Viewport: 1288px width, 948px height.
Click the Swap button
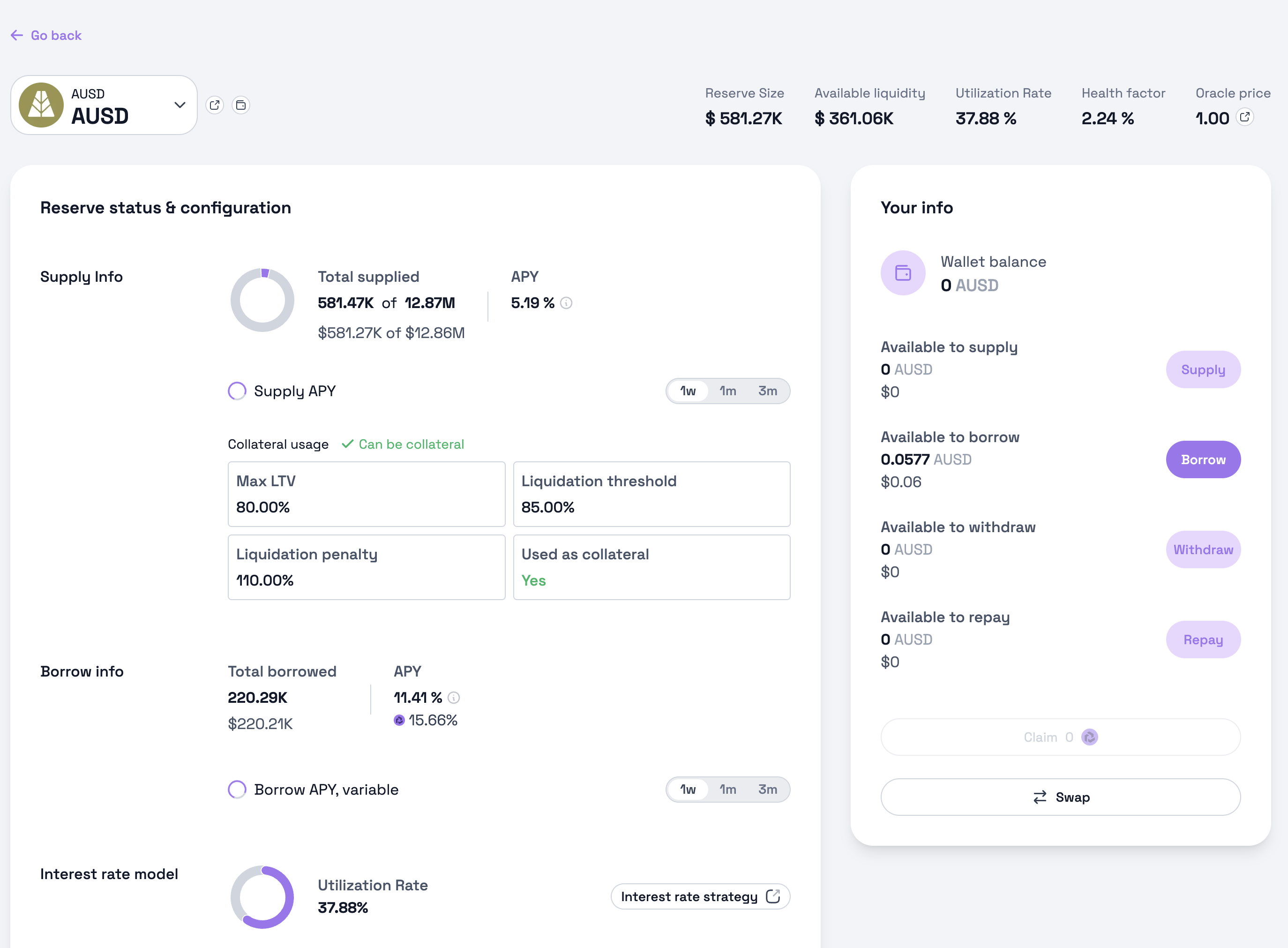click(1060, 797)
